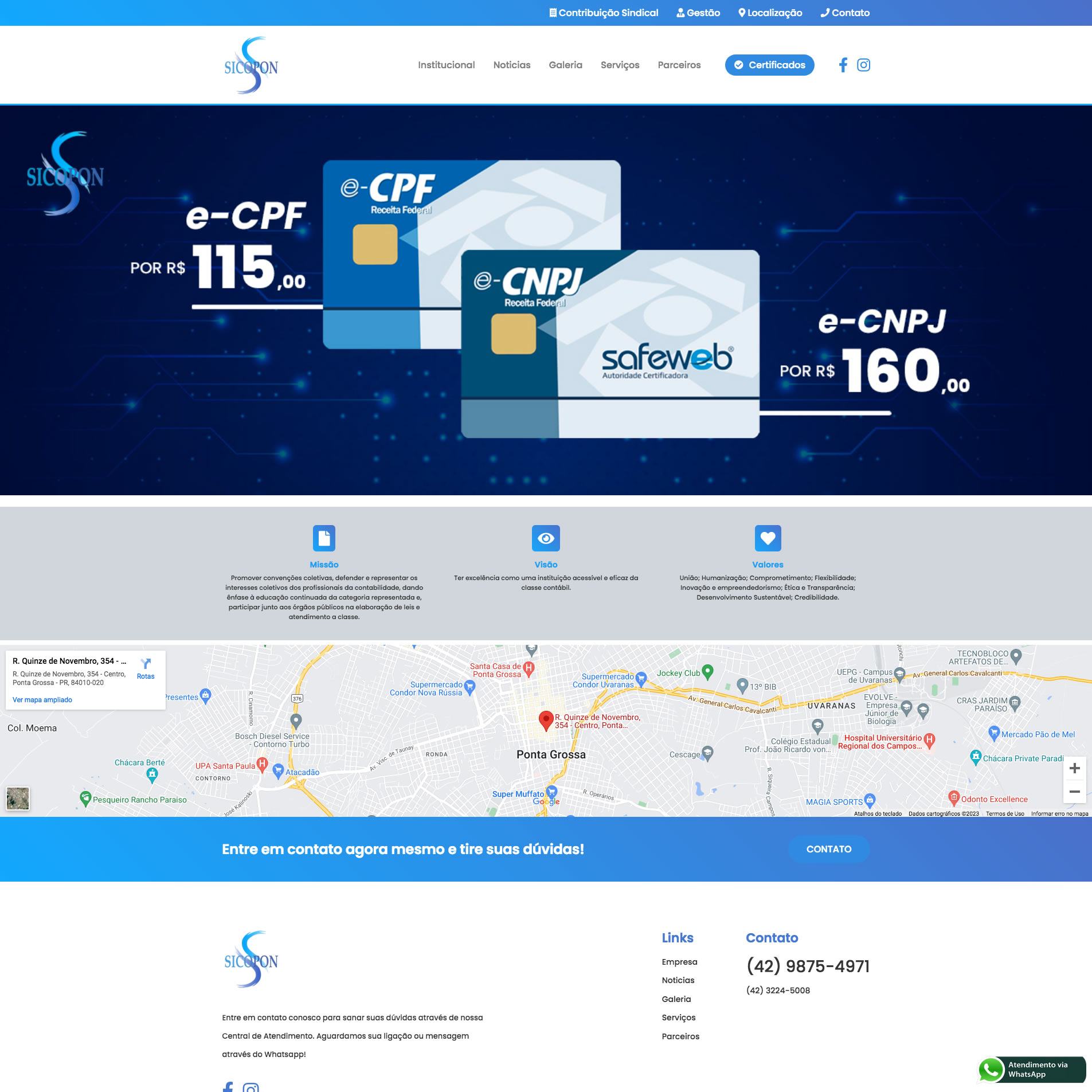
Task: Click Jockey Club map marker
Action: pyautogui.click(x=707, y=672)
